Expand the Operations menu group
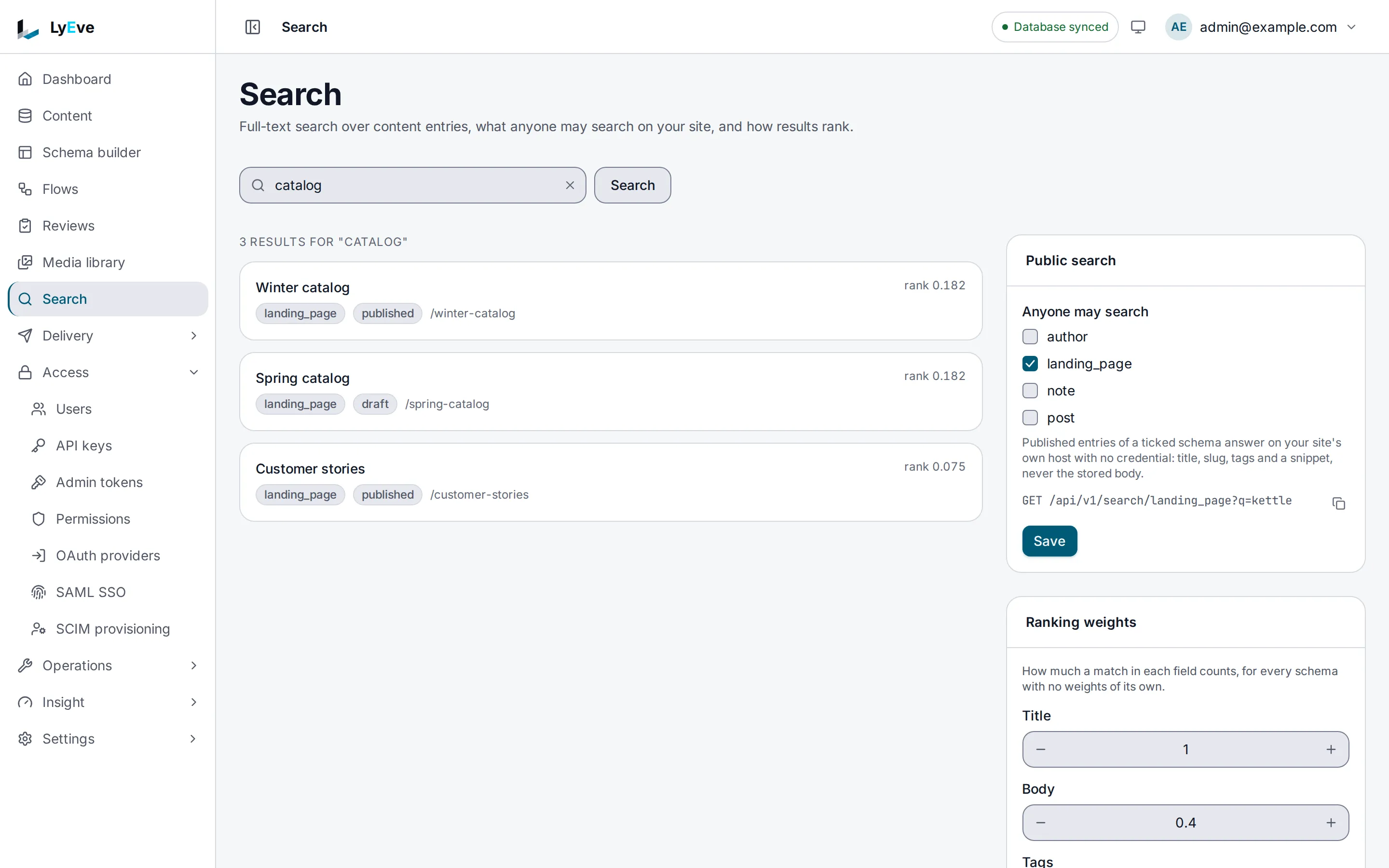The height and width of the screenshot is (868, 1389). (108, 665)
